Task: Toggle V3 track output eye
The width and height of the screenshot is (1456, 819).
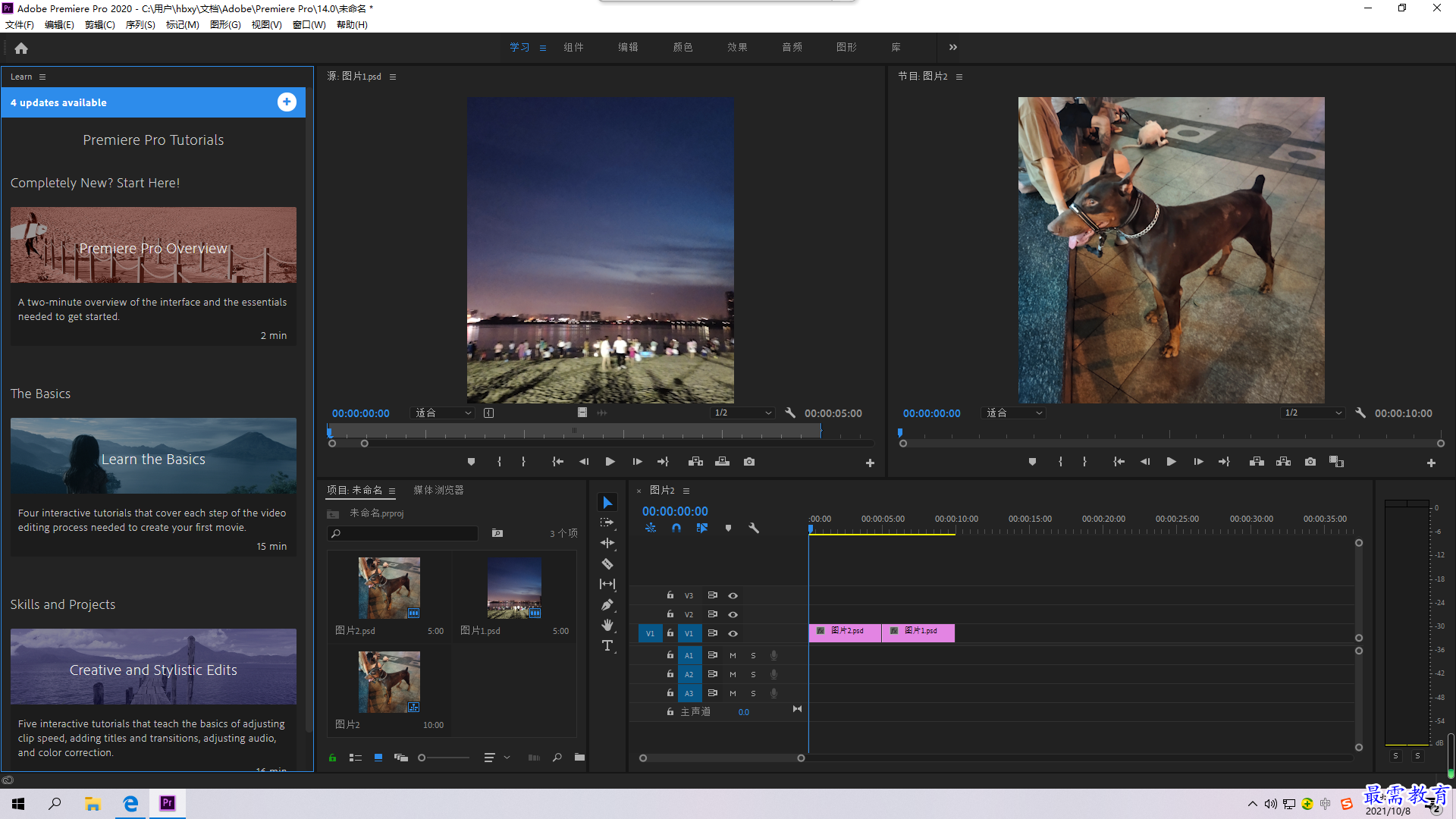Action: coord(733,596)
